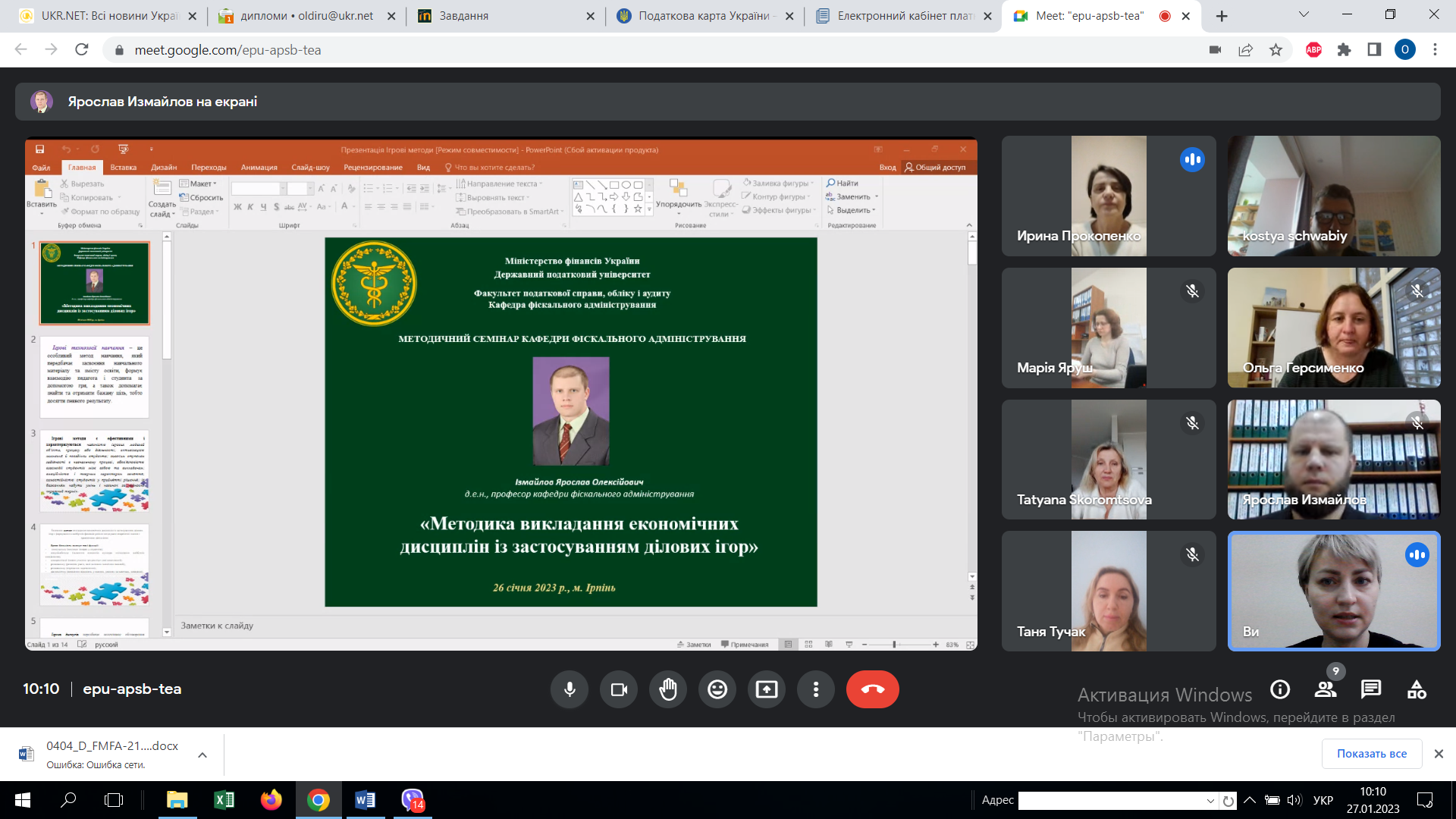Switch to дипломи oldiru@ukr.net tab
The image size is (1456, 819).
coord(306,16)
